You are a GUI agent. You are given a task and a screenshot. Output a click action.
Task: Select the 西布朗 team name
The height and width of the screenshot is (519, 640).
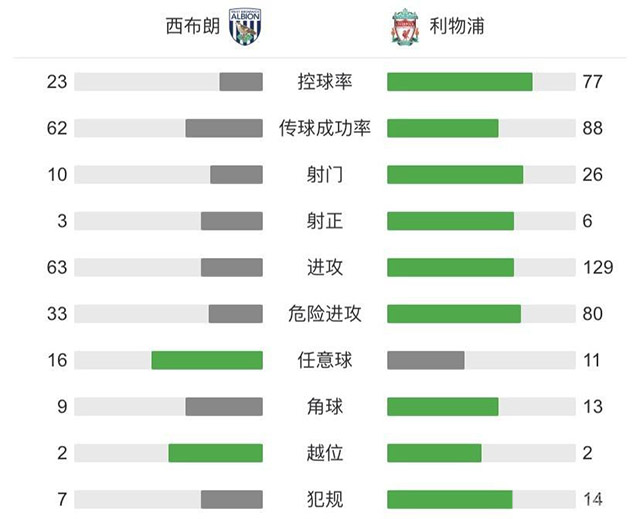coord(190,26)
